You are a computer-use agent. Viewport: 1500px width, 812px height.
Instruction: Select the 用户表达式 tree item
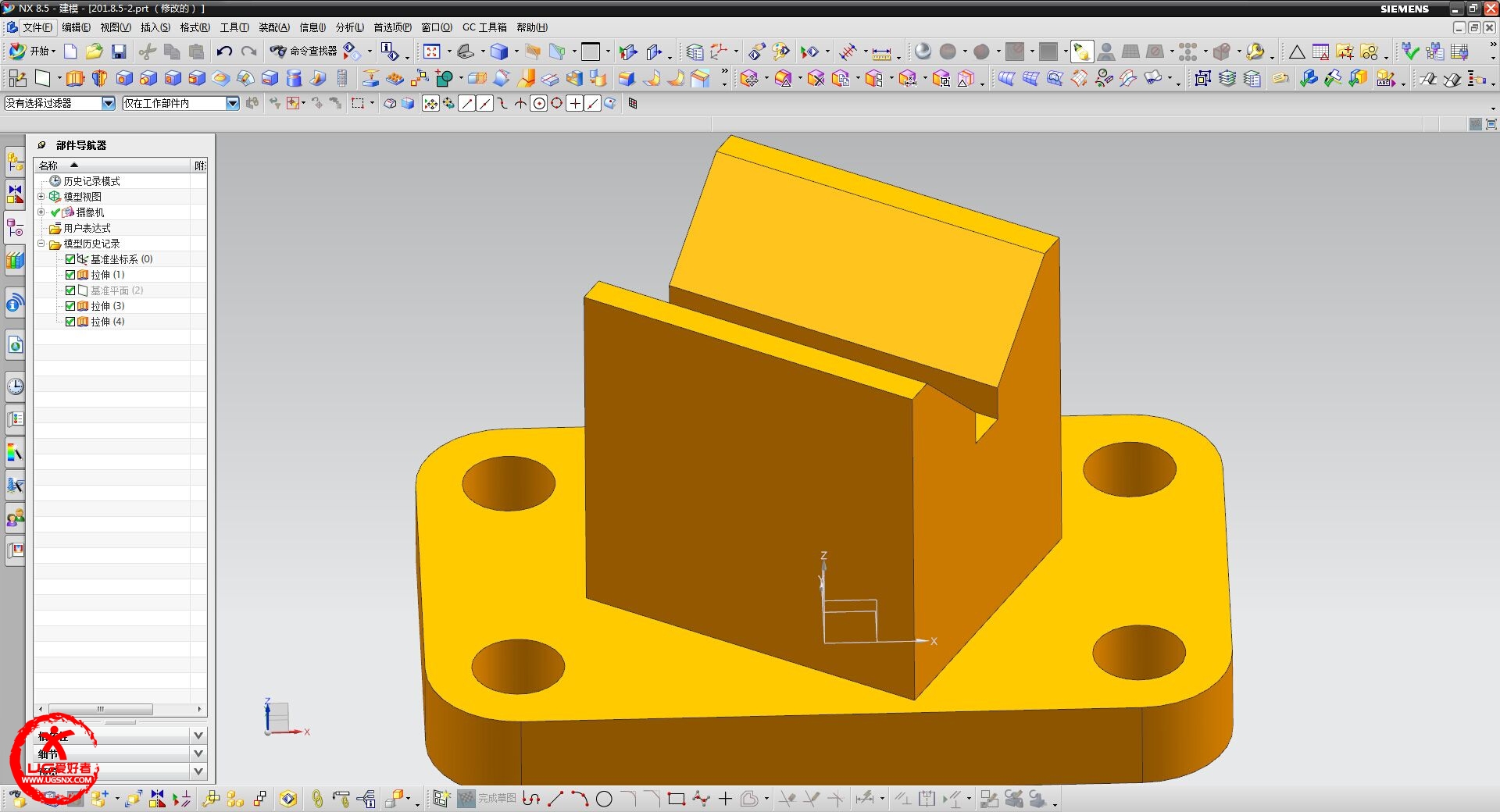(87, 228)
